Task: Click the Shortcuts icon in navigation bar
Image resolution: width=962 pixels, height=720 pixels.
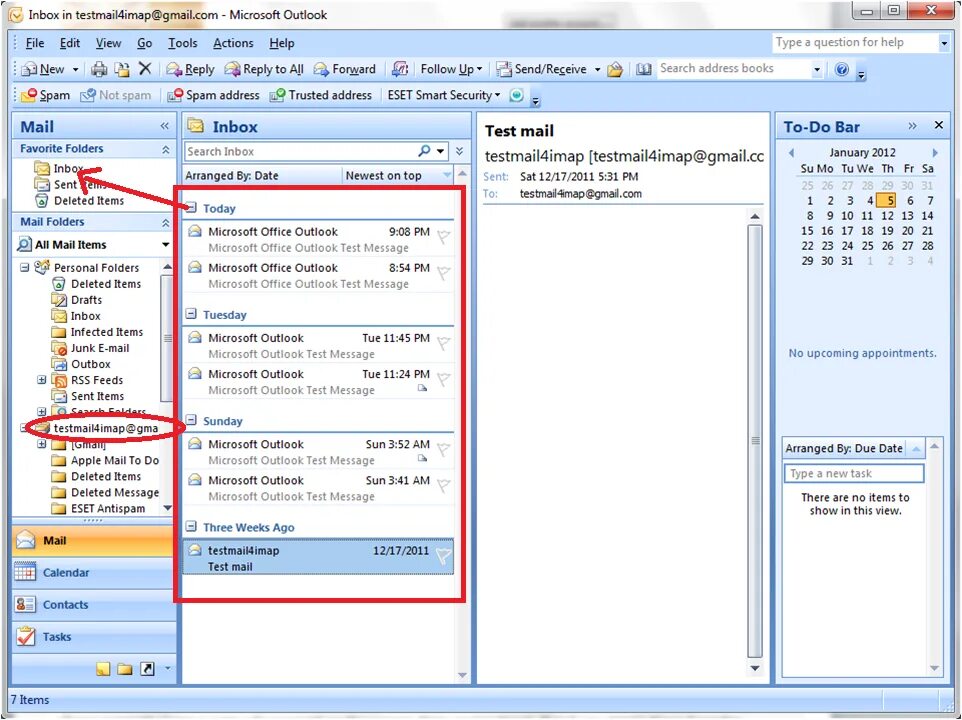Action: click(x=147, y=669)
